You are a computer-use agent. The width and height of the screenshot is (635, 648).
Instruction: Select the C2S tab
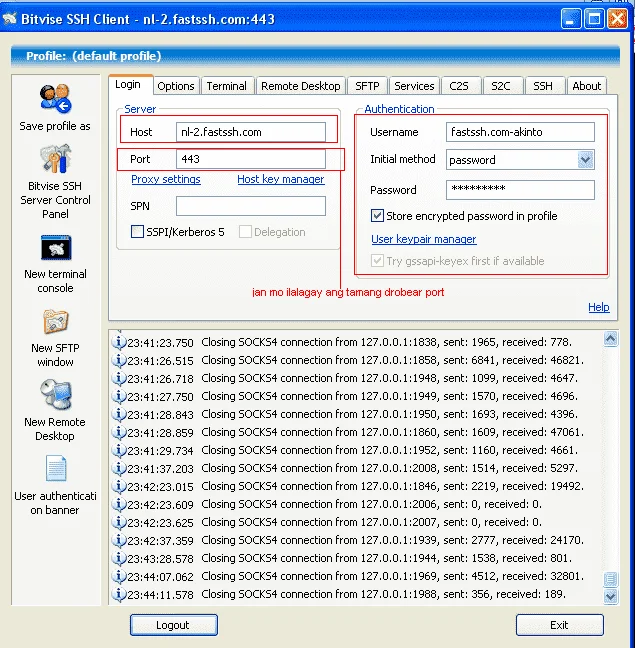tap(459, 86)
